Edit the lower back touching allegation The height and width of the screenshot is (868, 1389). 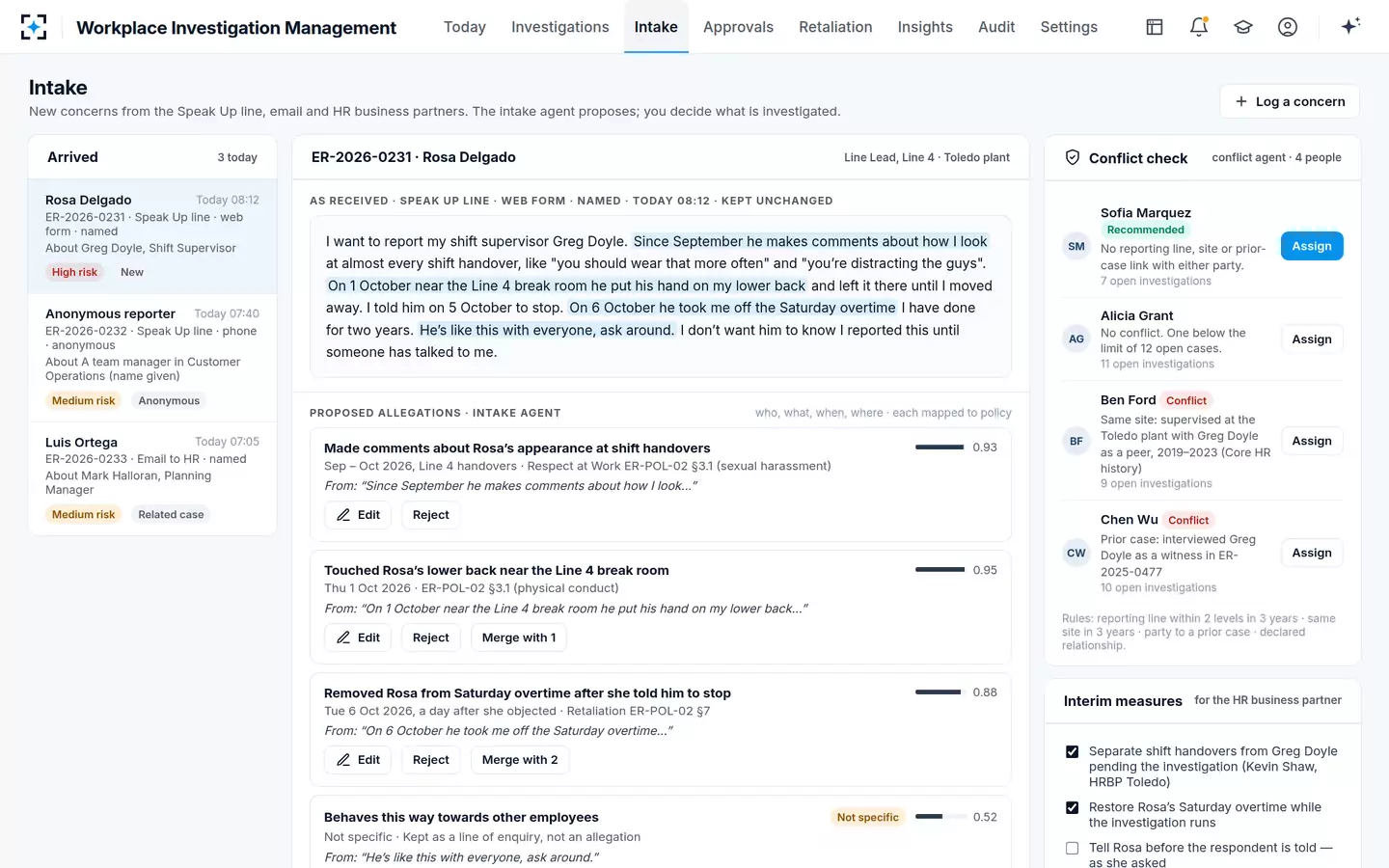[x=358, y=637]
